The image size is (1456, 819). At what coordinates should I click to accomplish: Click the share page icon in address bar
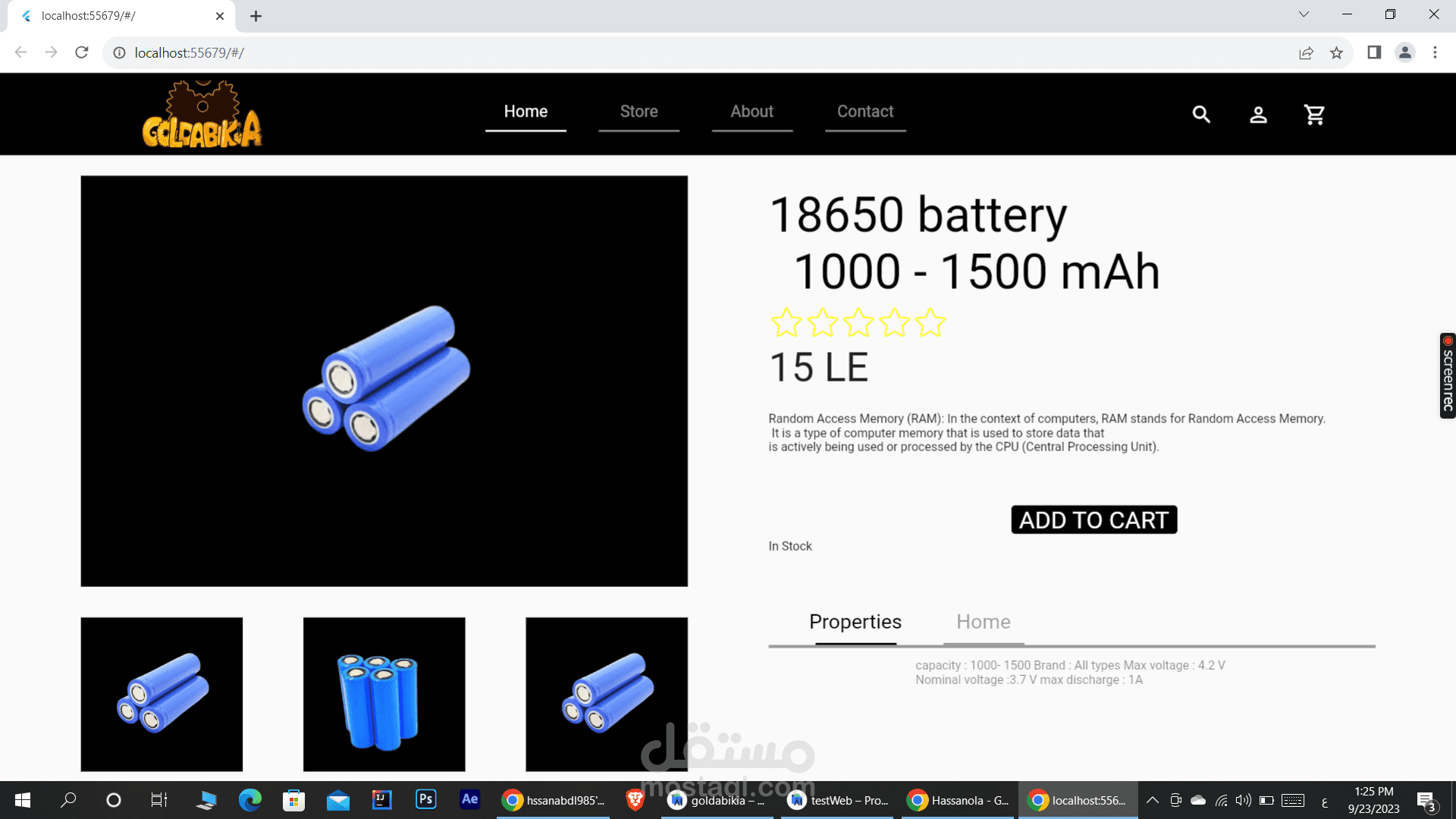(x=1306, y=52)
